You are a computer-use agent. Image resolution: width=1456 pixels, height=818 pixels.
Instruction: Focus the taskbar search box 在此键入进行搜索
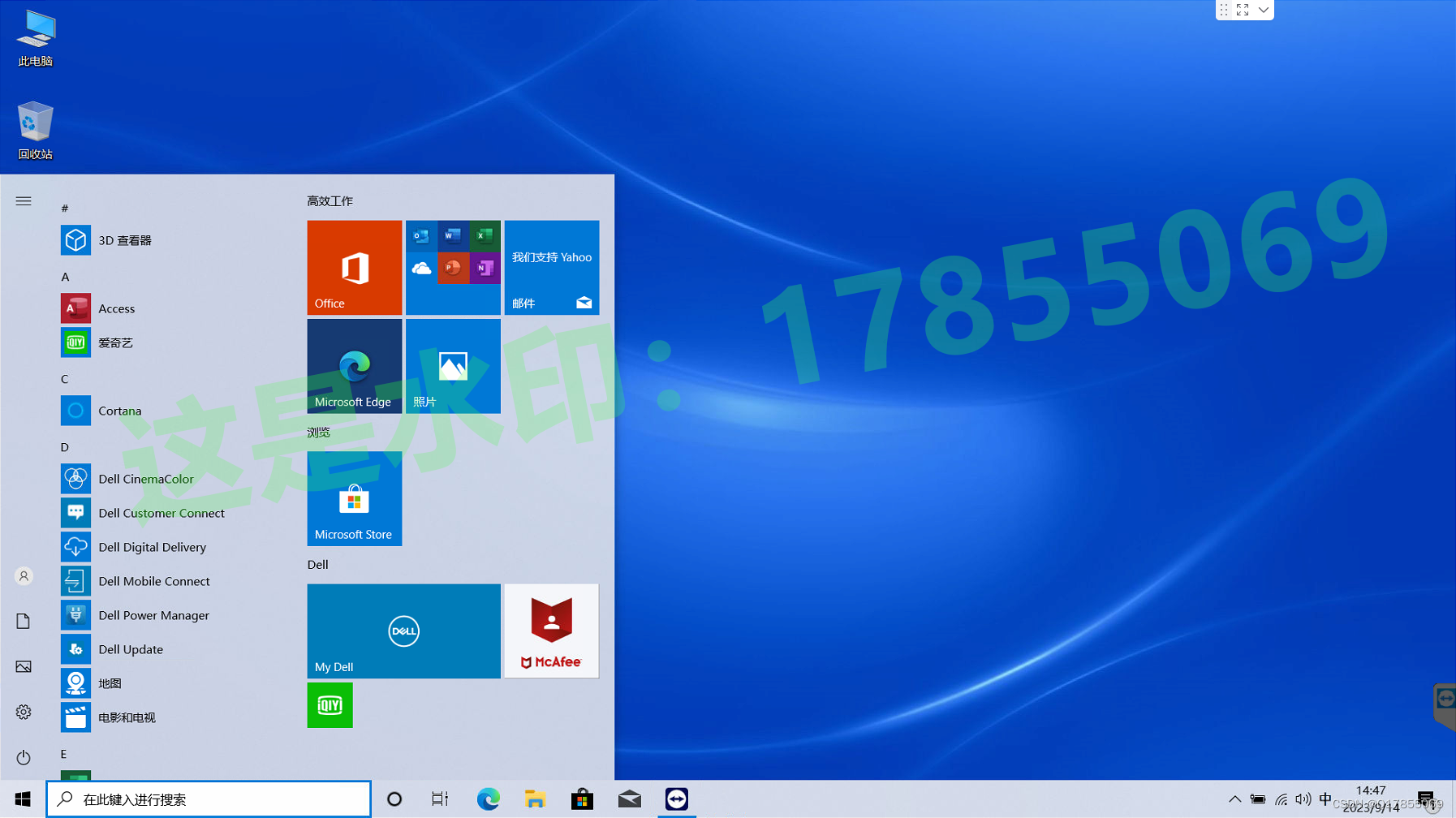click(x=209, y=799)
